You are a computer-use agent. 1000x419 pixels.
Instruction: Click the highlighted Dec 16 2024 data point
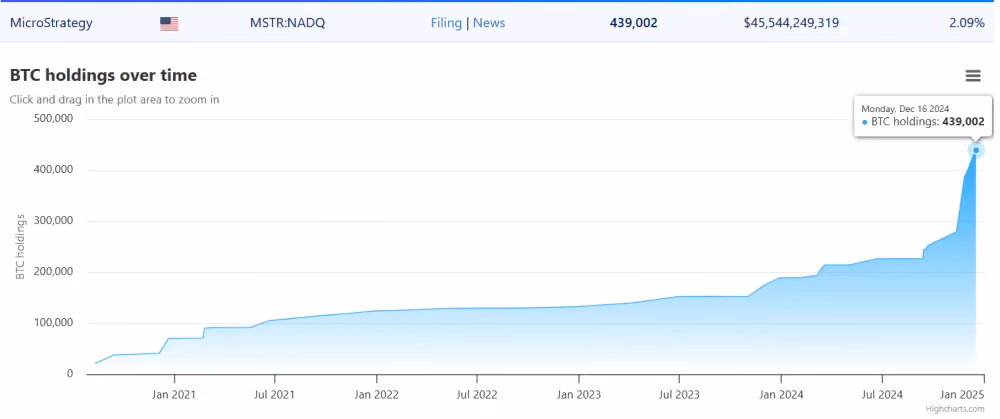pyautogui.click(x=976, y=151)
